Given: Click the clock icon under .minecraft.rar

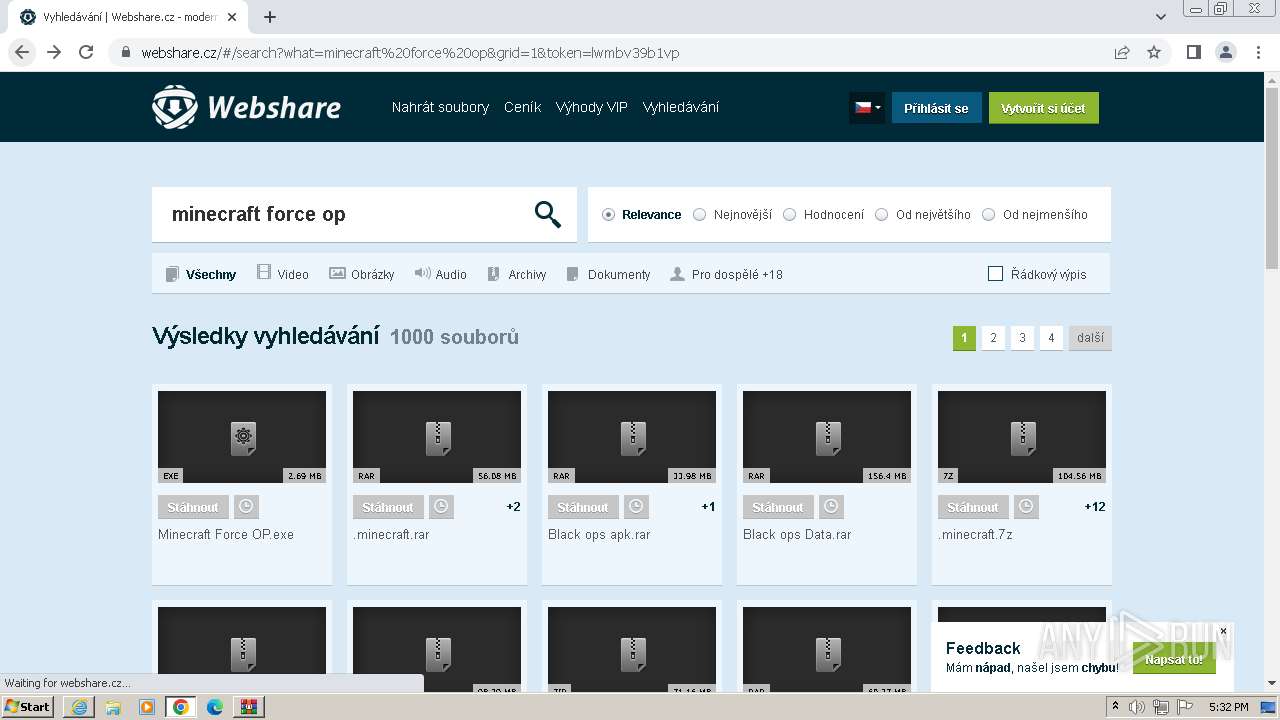Looking at the screenshot, I should tap(441, 507).
